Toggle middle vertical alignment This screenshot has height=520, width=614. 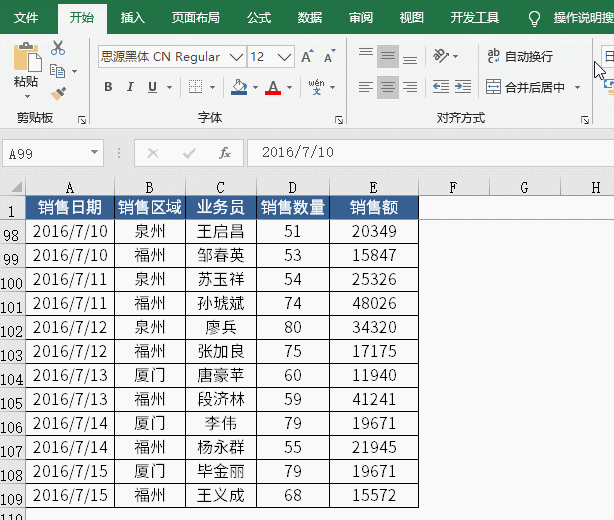[388, 56]
